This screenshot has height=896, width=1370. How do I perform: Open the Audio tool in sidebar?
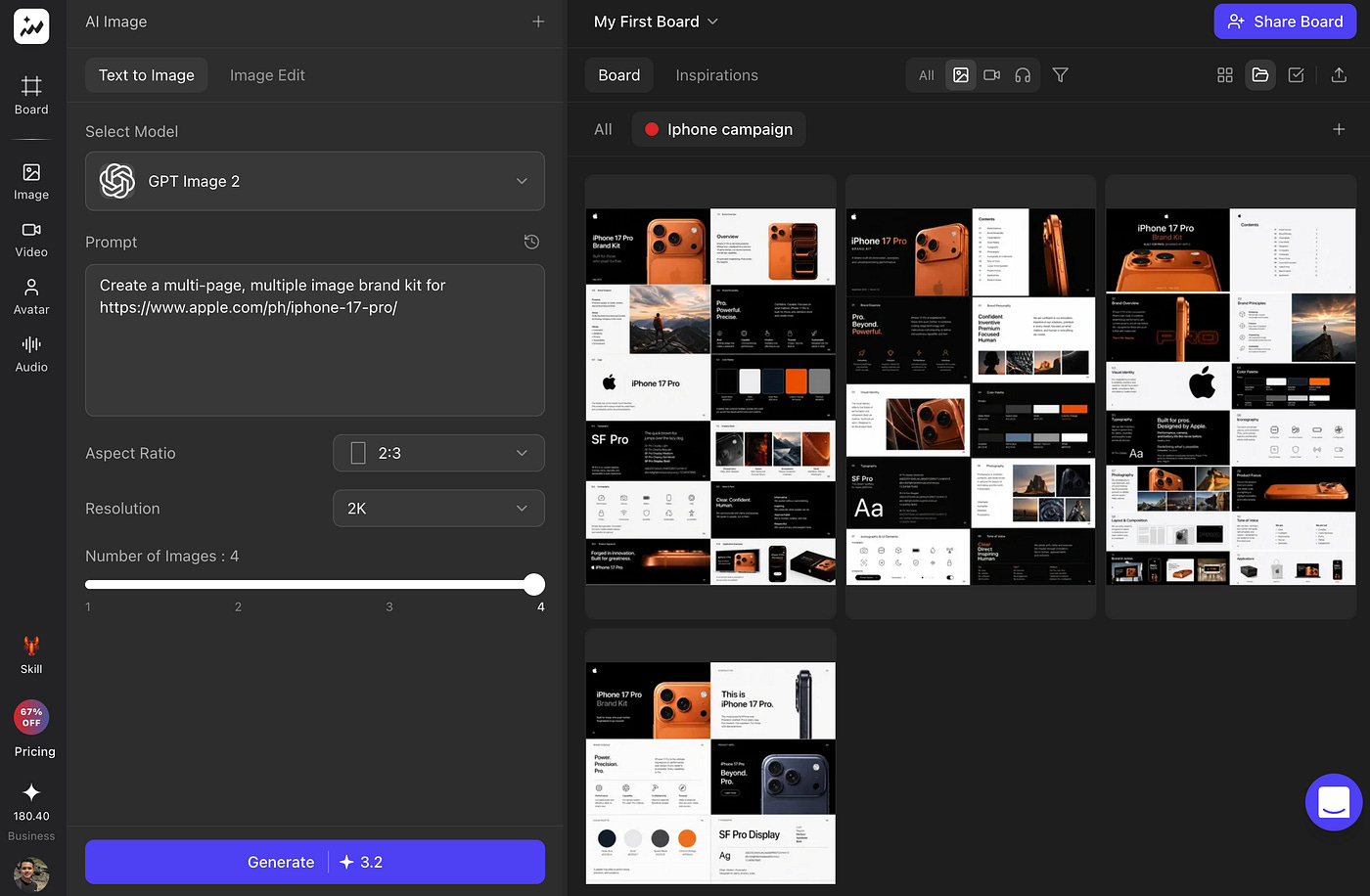[31, 354]
